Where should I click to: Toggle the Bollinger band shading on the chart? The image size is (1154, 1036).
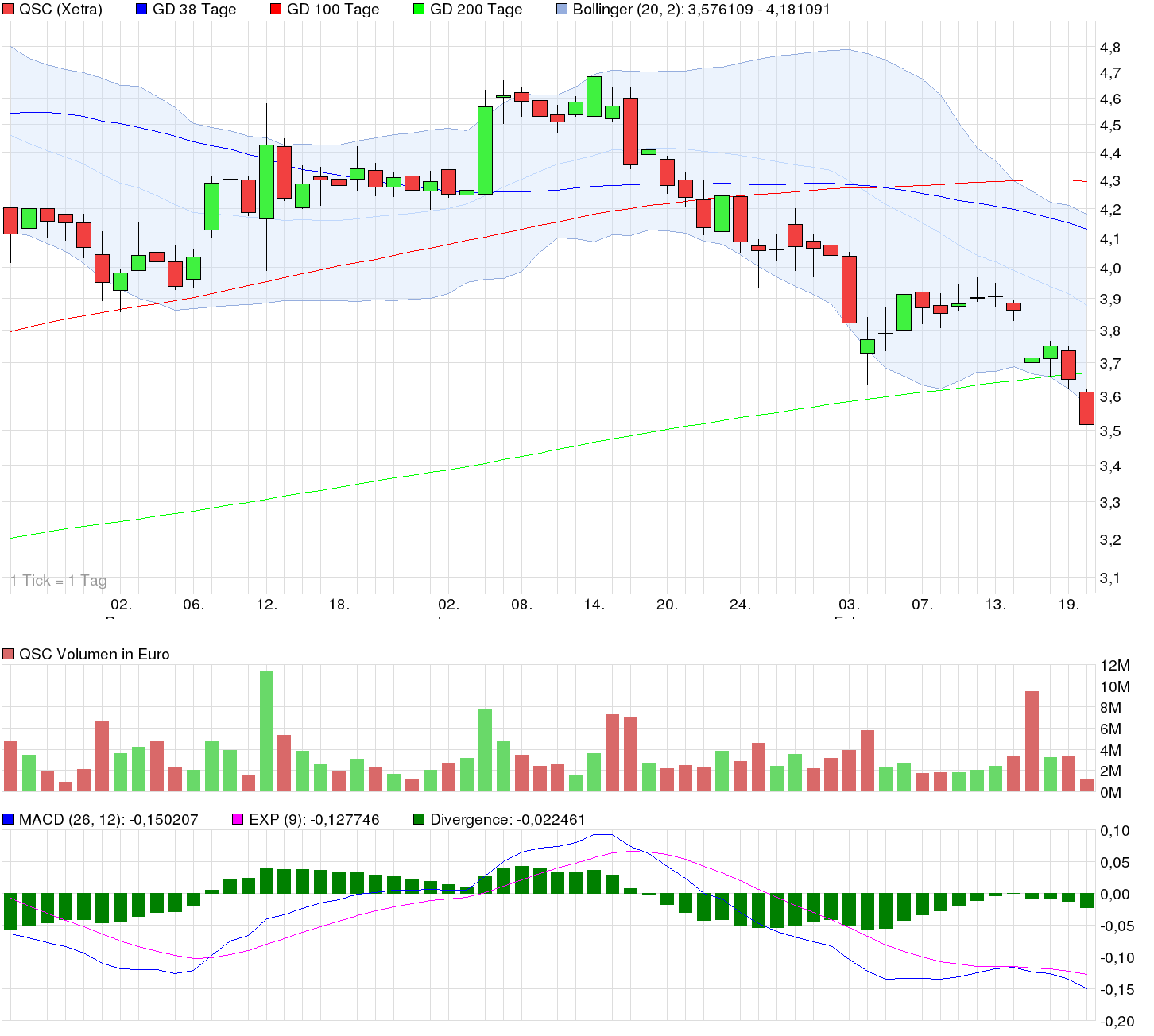(x=562, y=10)
